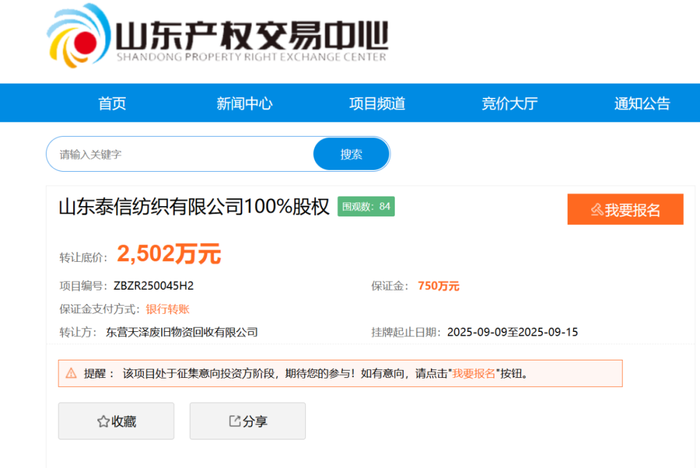The width and height of the screenshot is (700, 468).
Task: Open the 新闻中心 nav item
Action: (x=244, y=104)
